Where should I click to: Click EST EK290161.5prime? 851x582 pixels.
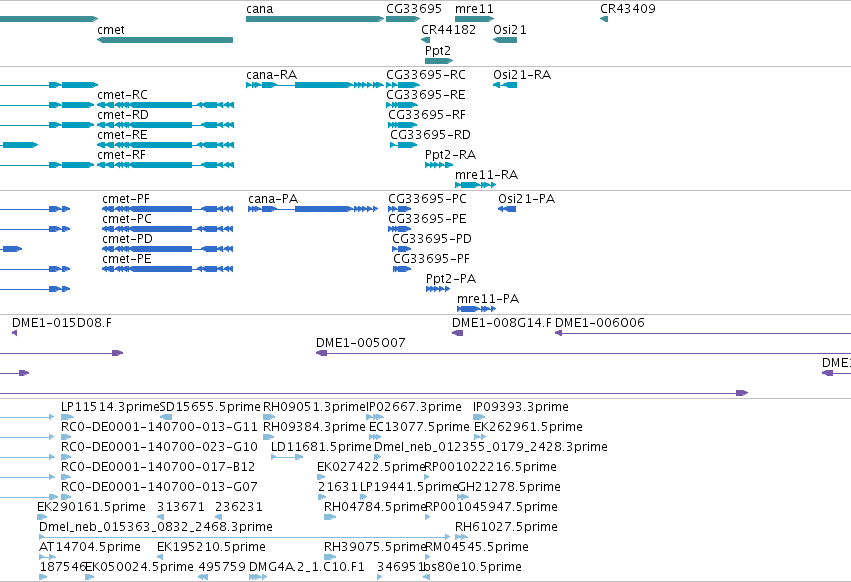point(42,518)
